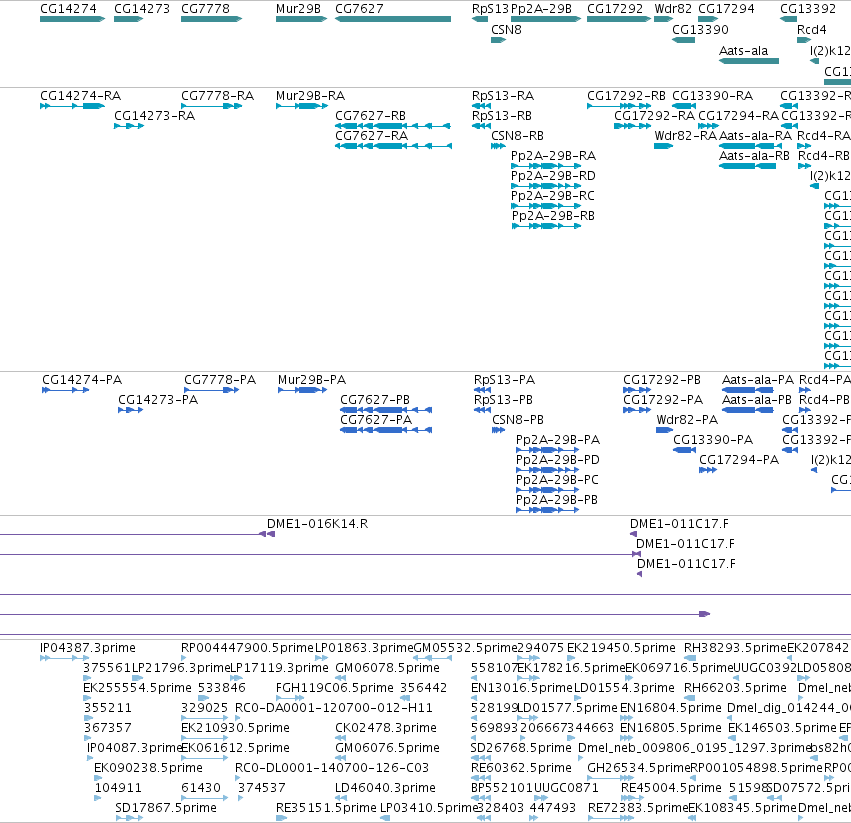
Task: Select the Aats-ala-RB transcript label
Action: coord(754,156)
